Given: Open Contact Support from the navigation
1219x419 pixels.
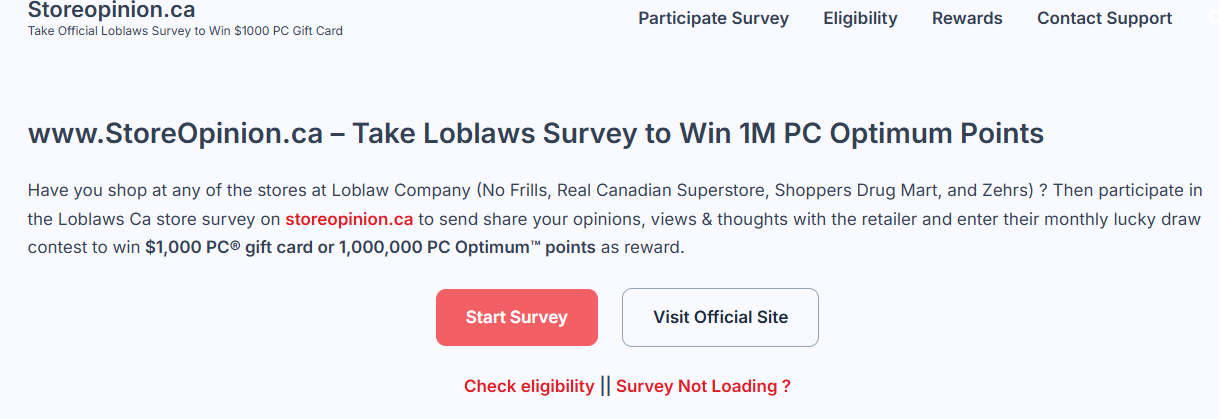Looking at the screenshot, I should 1104,18.
